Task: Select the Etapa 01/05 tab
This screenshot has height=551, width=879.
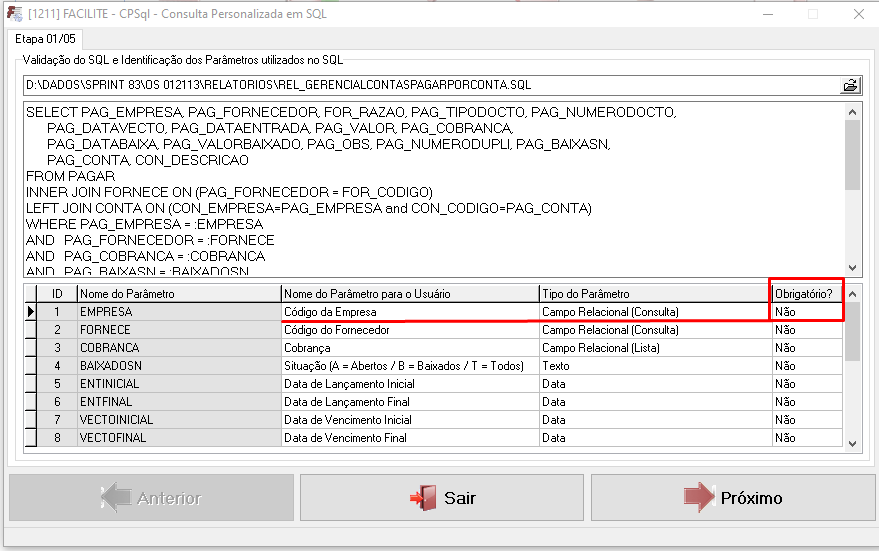Action: tap(45, 39)
